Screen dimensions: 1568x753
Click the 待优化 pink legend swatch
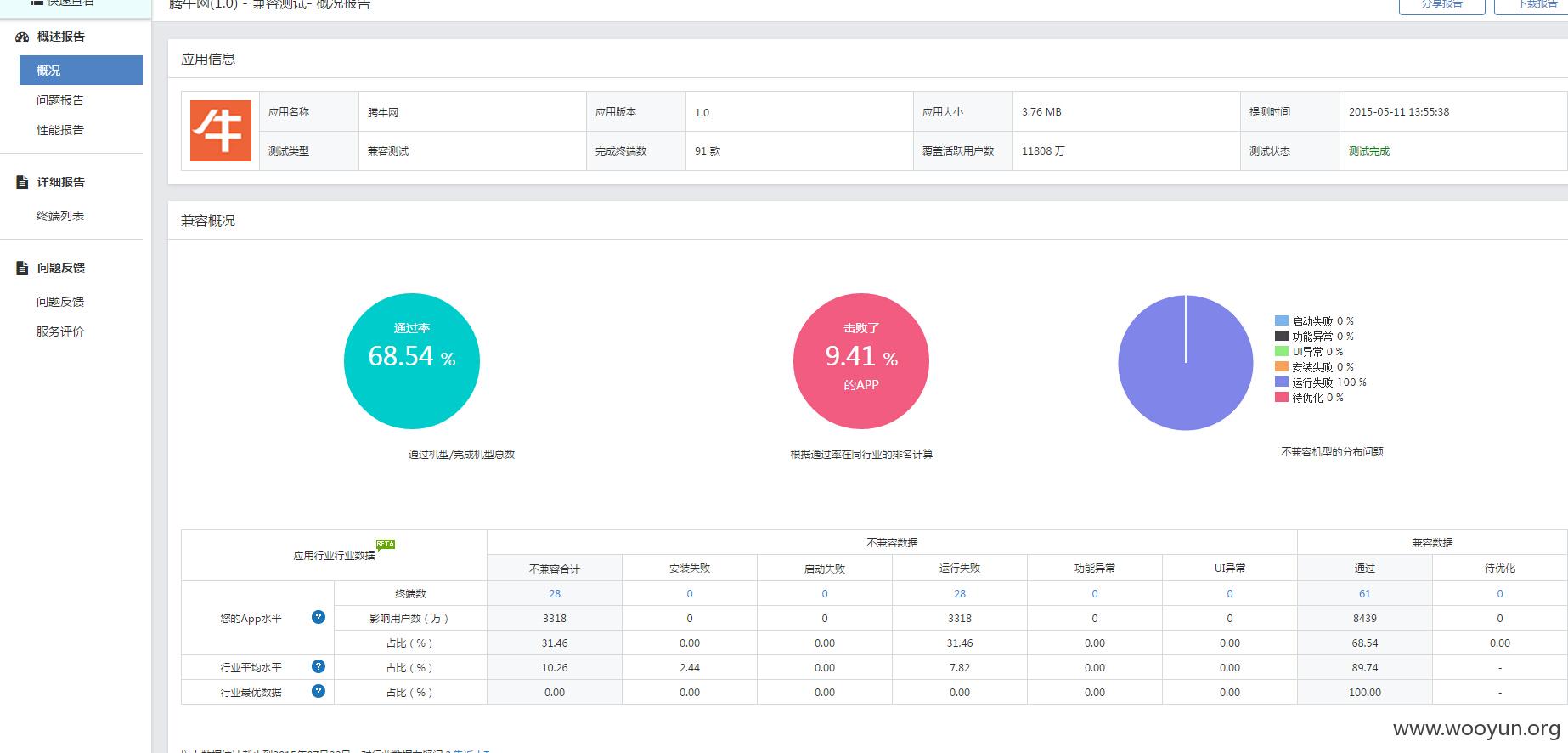(x=1282, y=397)
